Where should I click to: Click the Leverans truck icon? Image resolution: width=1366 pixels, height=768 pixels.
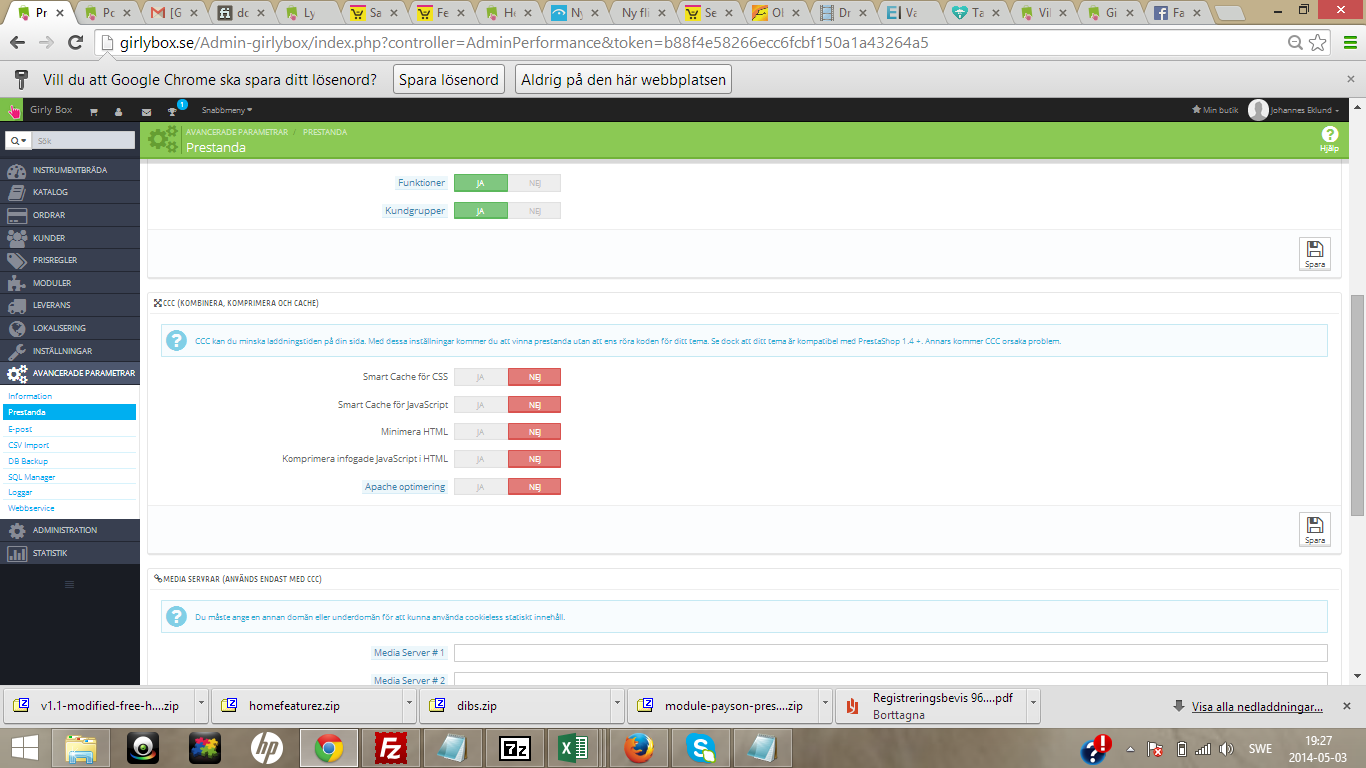click(x=17, y=305)
